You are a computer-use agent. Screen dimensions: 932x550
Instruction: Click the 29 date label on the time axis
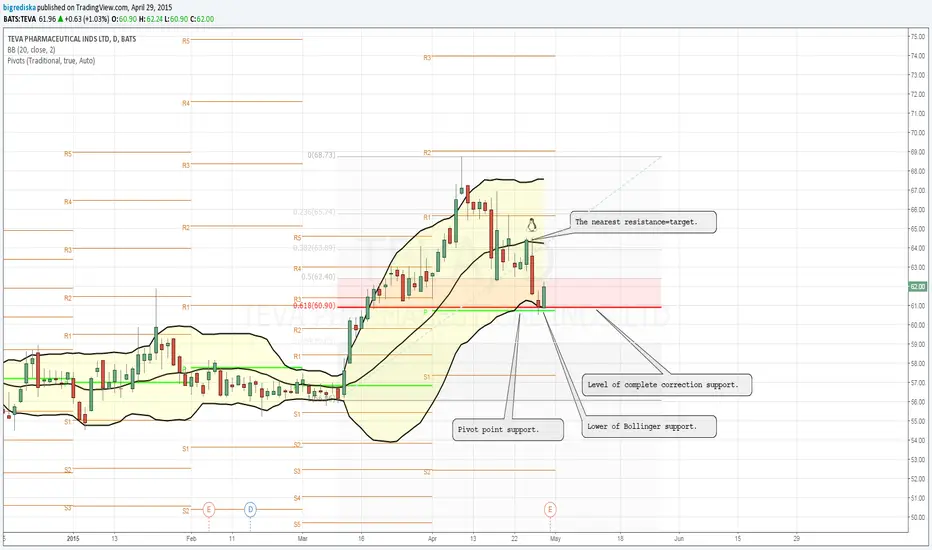796,539
